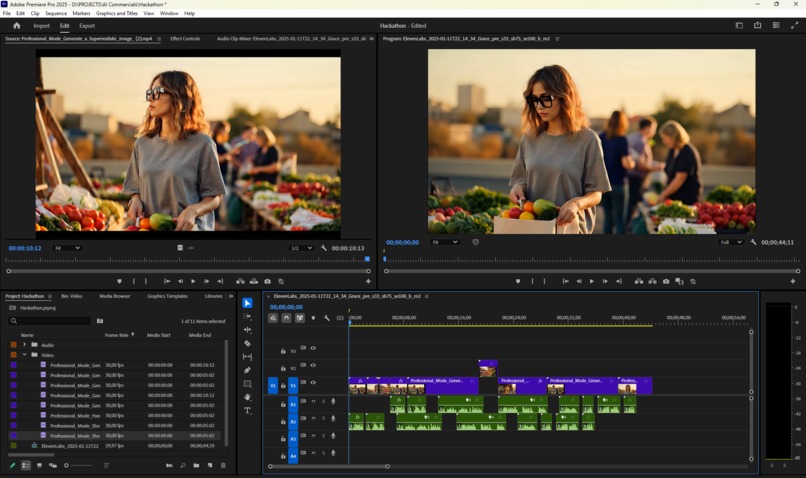Switch to the Media Browser tab
Image resolution: width=806 pixels, height=478 pixels.
point(114,296)
